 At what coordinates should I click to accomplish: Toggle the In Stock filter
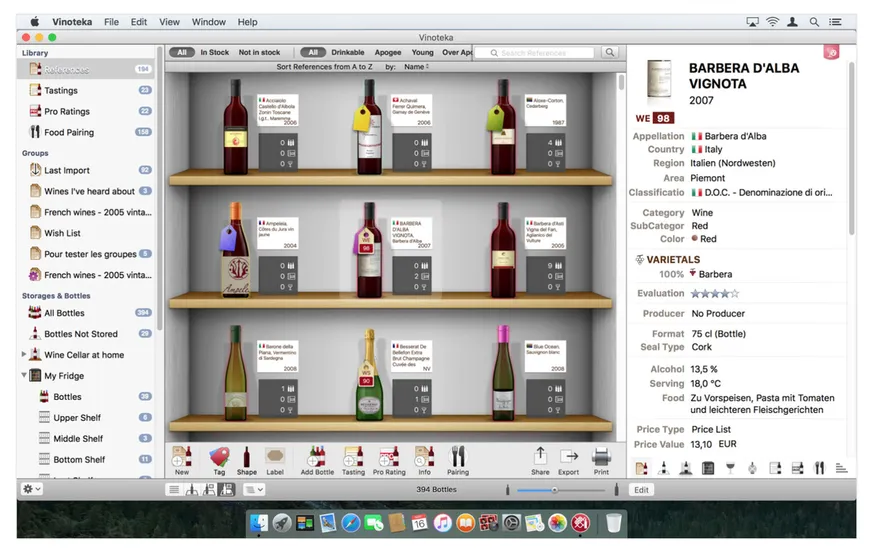pos(214,52)
